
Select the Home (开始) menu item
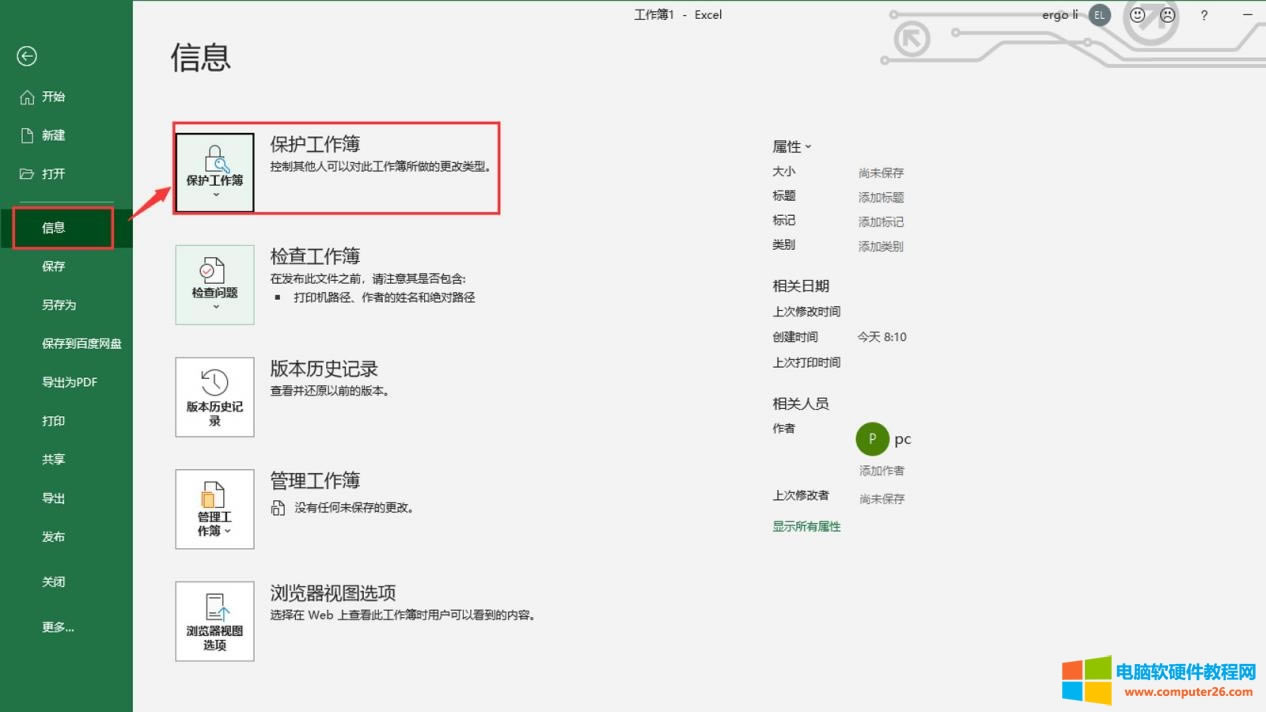click(53, 97)
